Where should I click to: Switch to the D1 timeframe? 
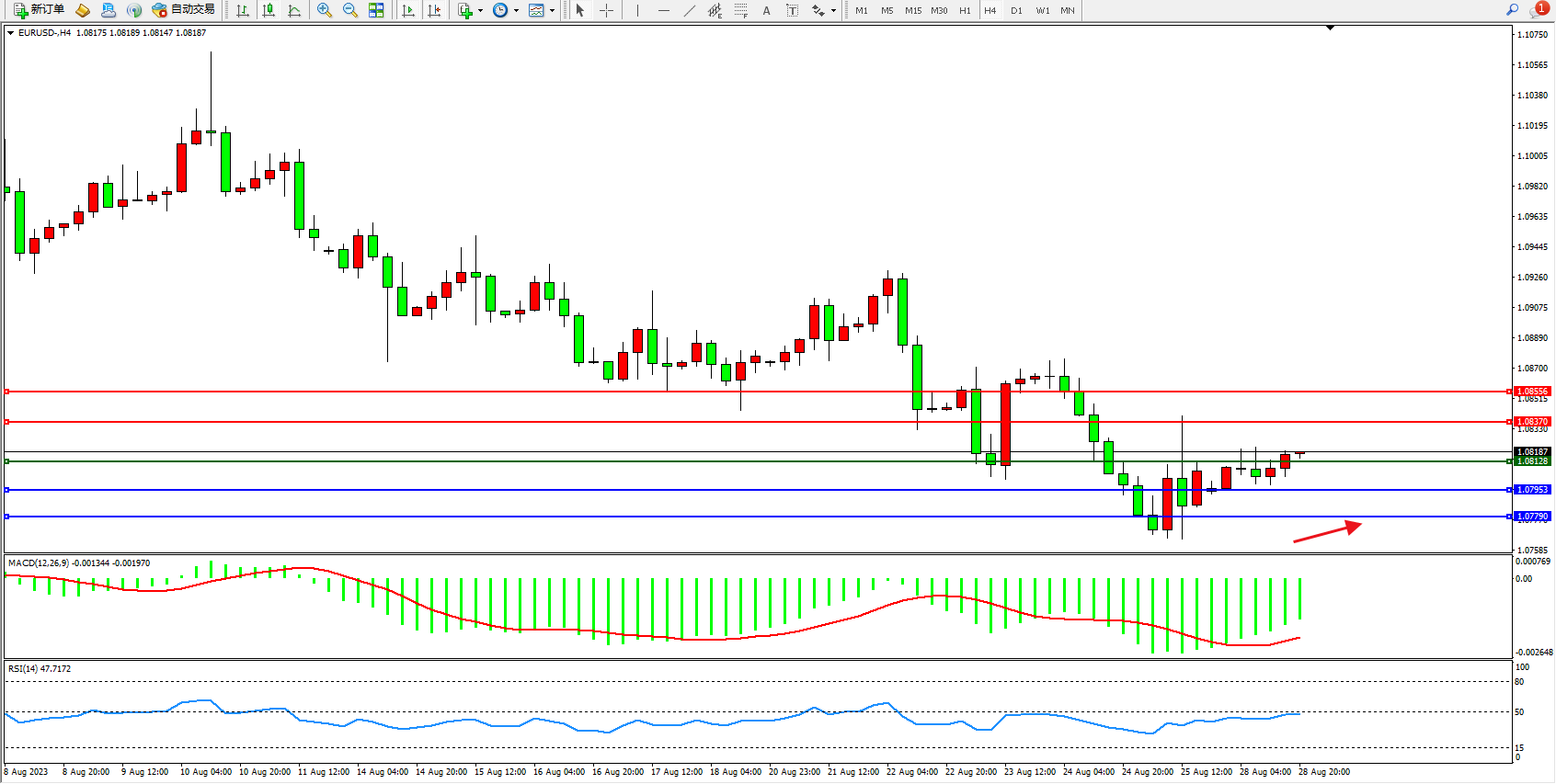pyautogui.click(x=1016, y=11)
